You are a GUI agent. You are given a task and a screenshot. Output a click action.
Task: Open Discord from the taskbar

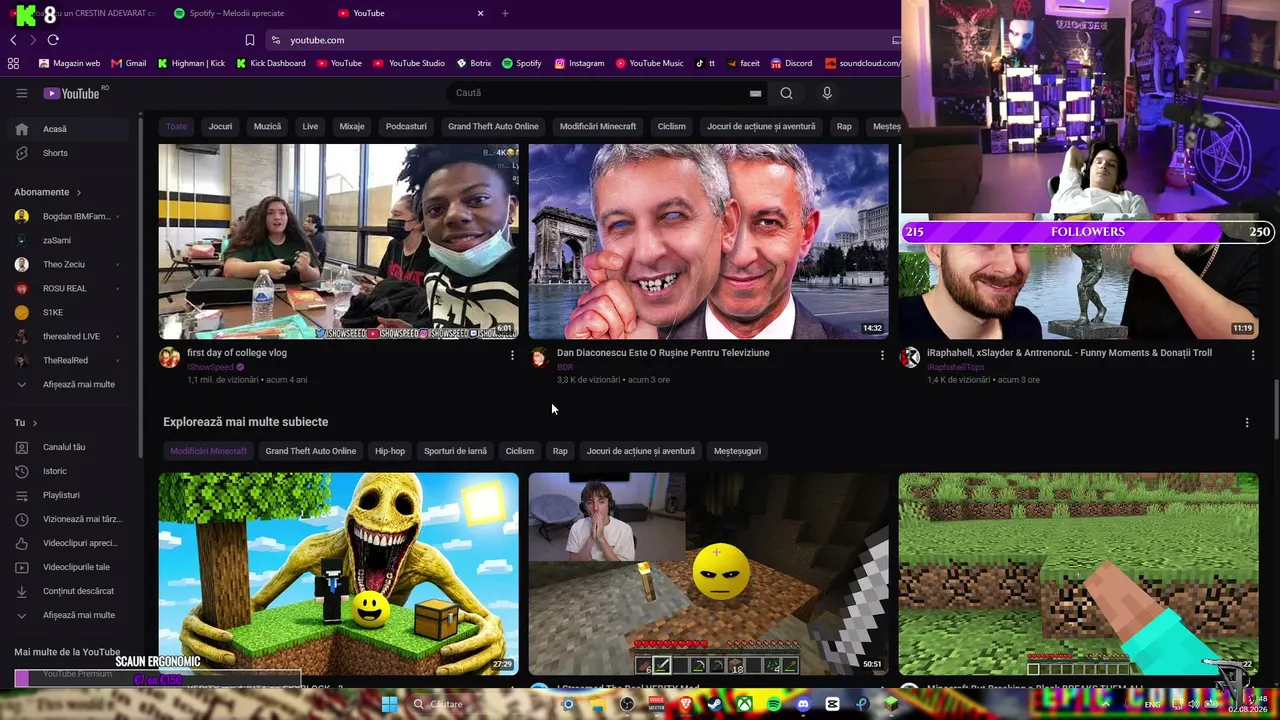(x=803, y=704)
